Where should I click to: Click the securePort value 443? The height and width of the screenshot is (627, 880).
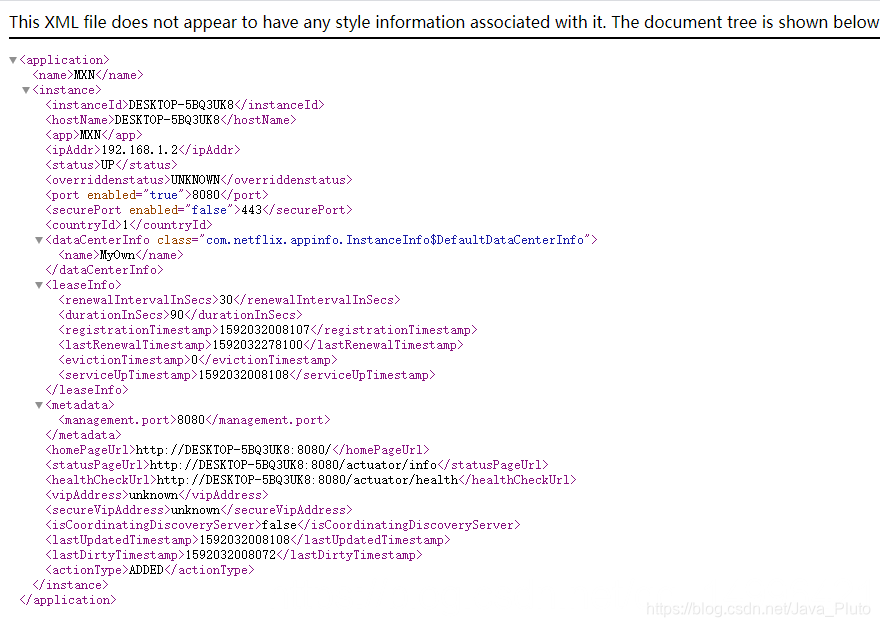pyautogui.click(x=251, y=210)
